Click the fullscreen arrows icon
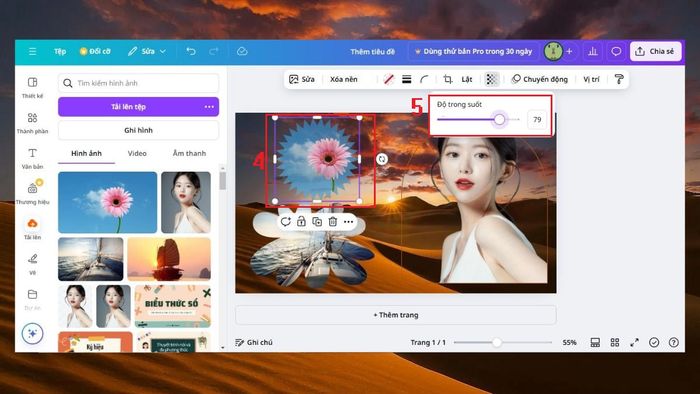 coord(634,342)
